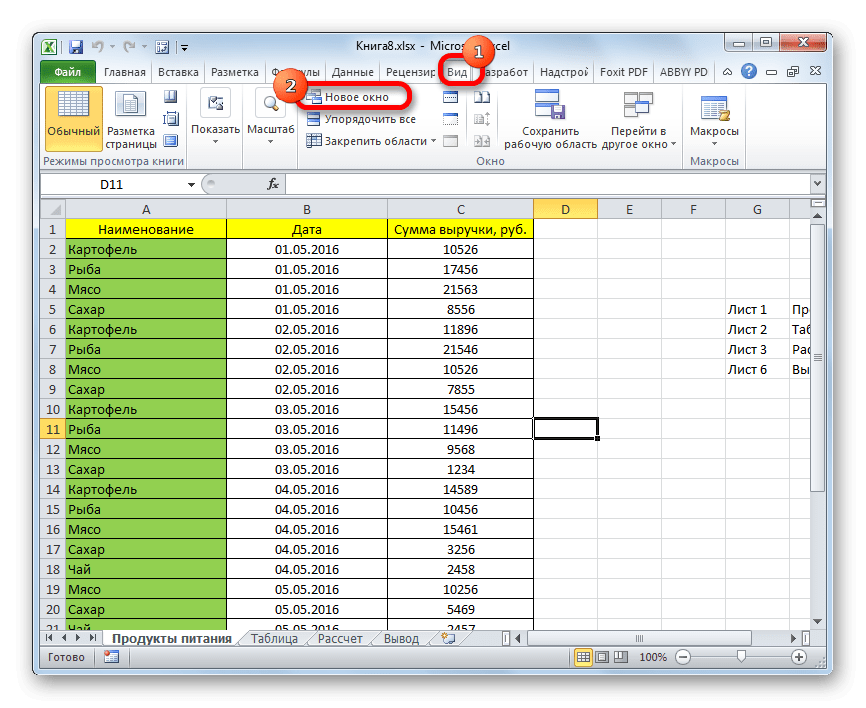Click Сохранить рабочую область button
Viewport: 866px width, 708px height.
click(x=550, y=119)
